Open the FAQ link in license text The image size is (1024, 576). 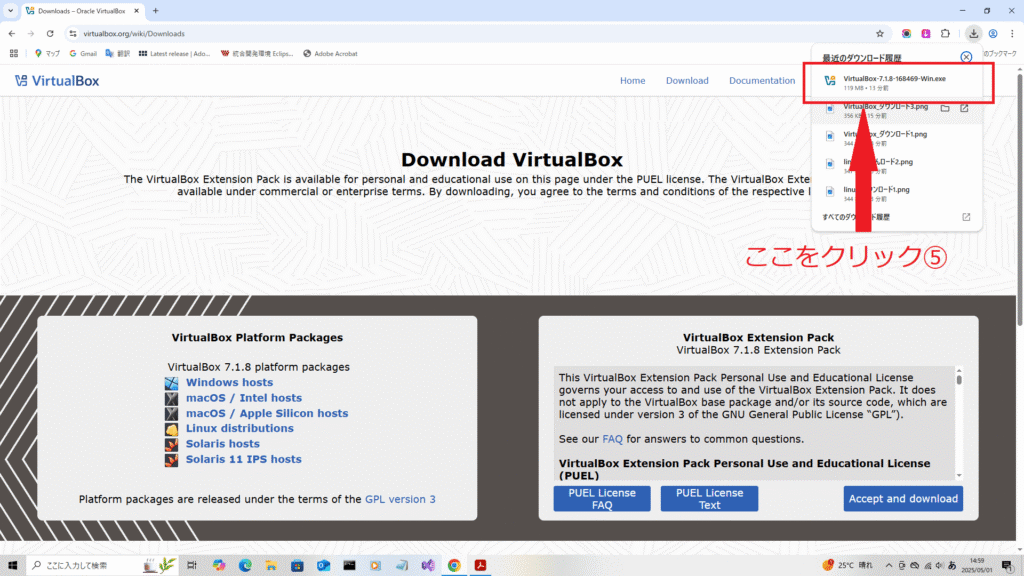(612, 439)
